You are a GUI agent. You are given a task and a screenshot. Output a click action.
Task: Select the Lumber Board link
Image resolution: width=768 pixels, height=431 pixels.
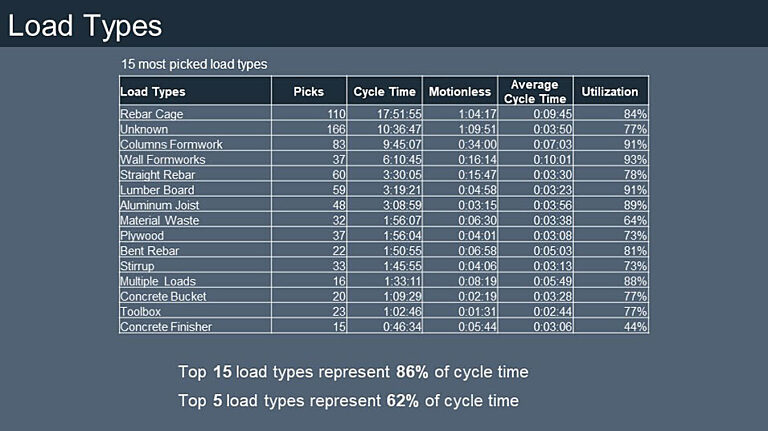click(x=157, y=190)
